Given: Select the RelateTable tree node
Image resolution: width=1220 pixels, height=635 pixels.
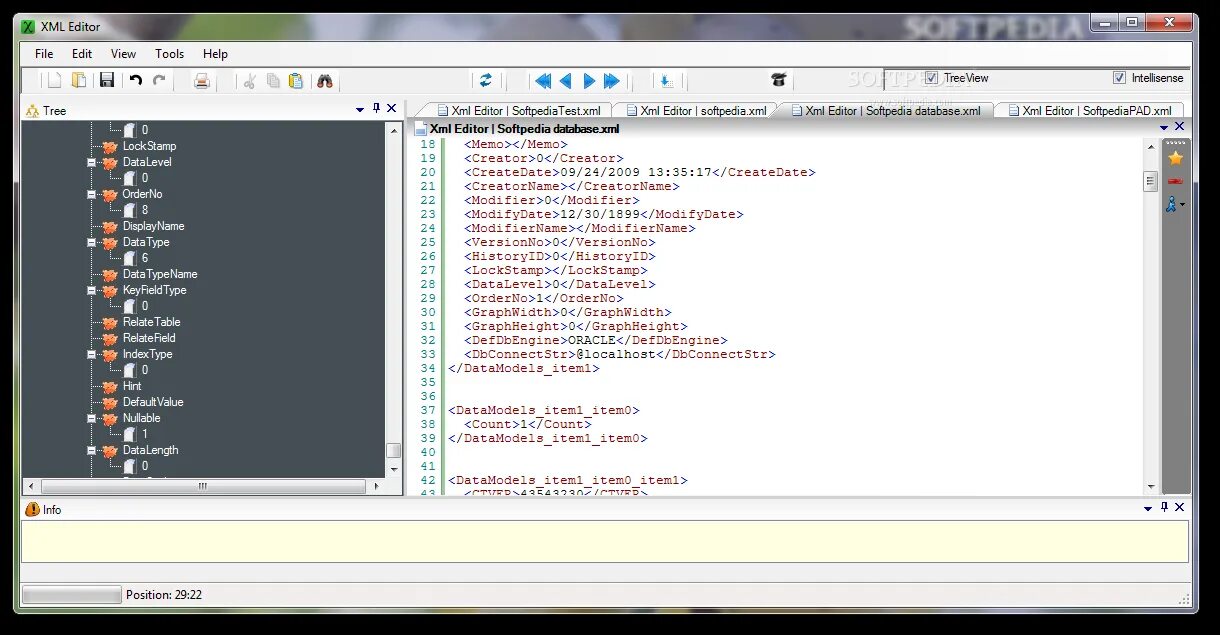Looking at the screenshot, I should [151, 322].
